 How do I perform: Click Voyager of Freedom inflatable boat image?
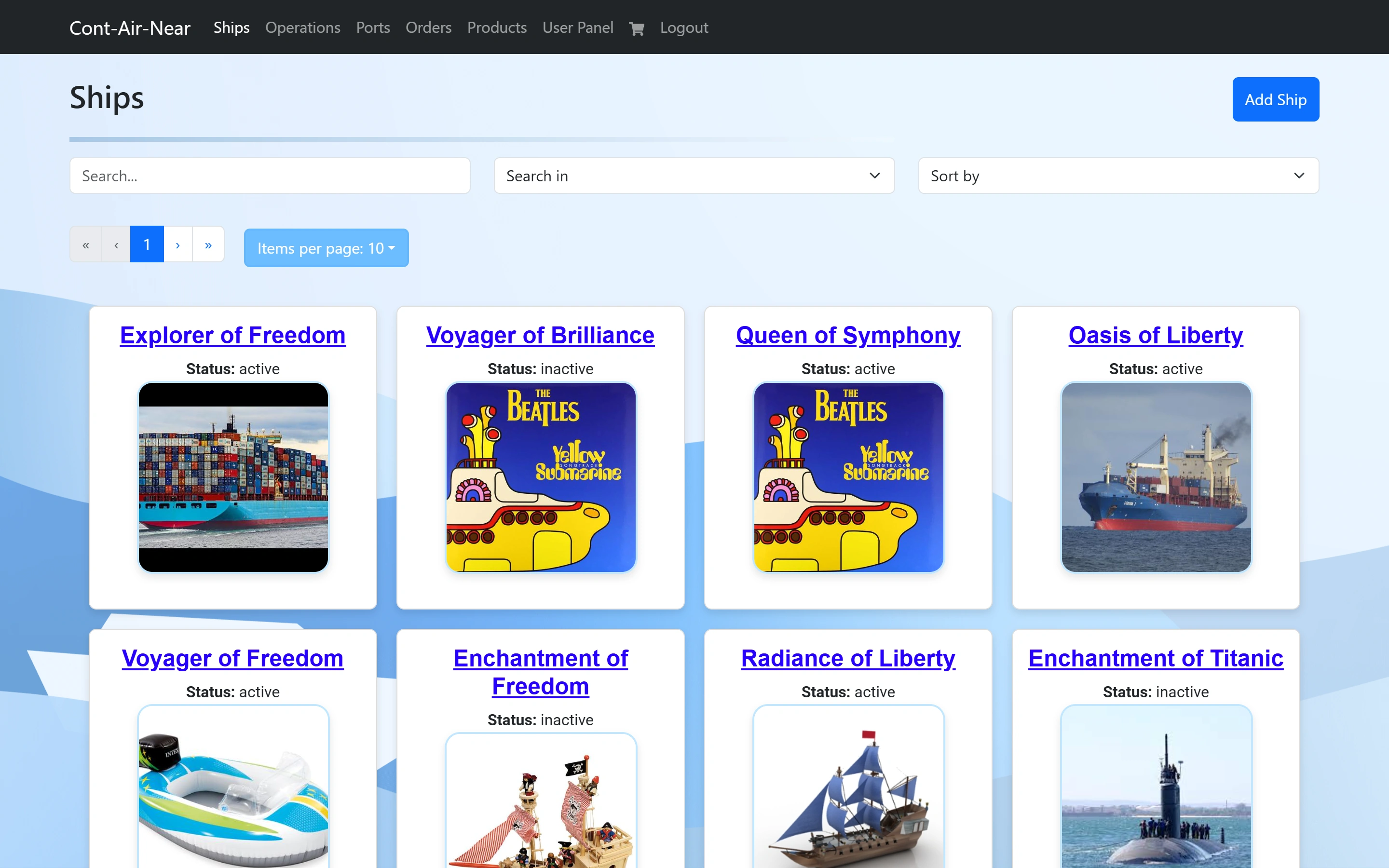pos(233,787)
